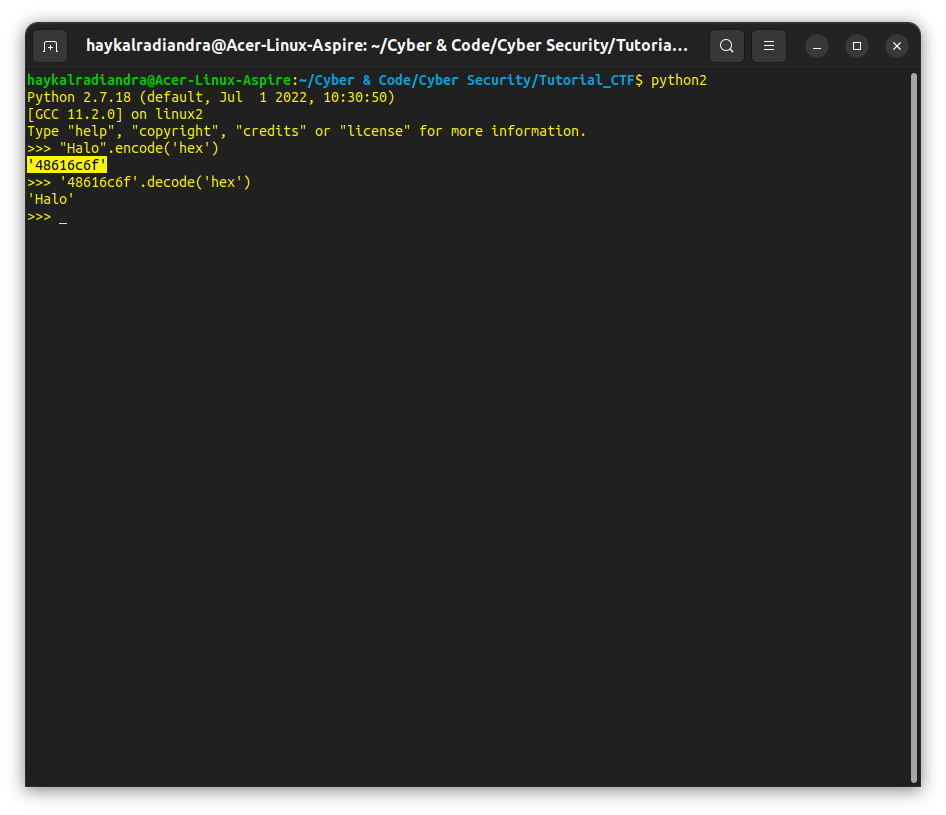Select the highlighted hex string '48616c6f'

pyautogui.click(x=66, y=165)
